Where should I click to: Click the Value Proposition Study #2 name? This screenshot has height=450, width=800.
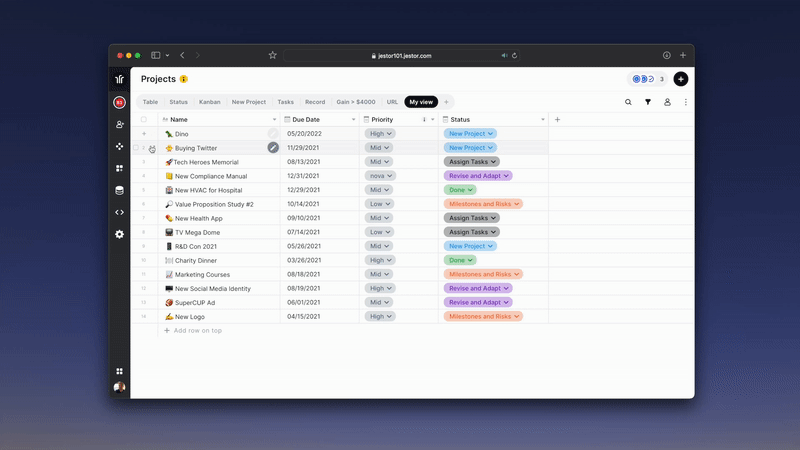coord(214,204)
